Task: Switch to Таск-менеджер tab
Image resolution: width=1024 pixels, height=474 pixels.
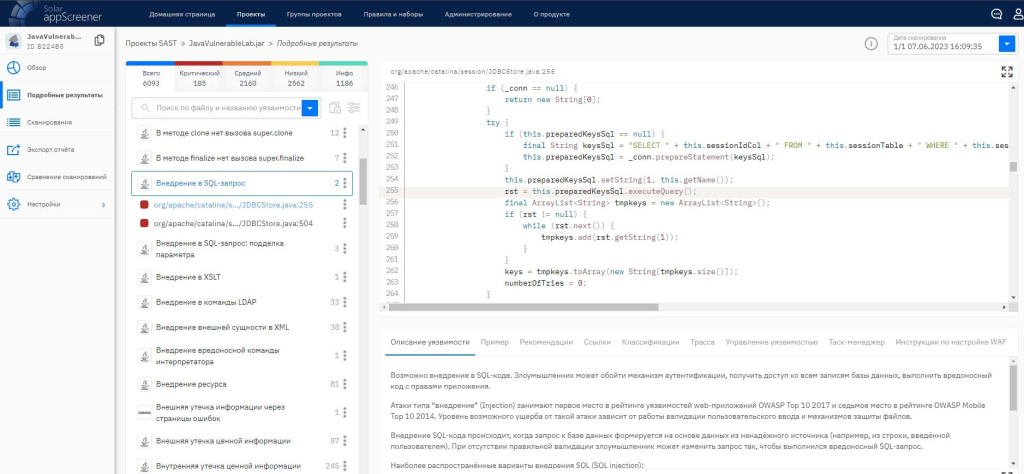Action: 856,342
